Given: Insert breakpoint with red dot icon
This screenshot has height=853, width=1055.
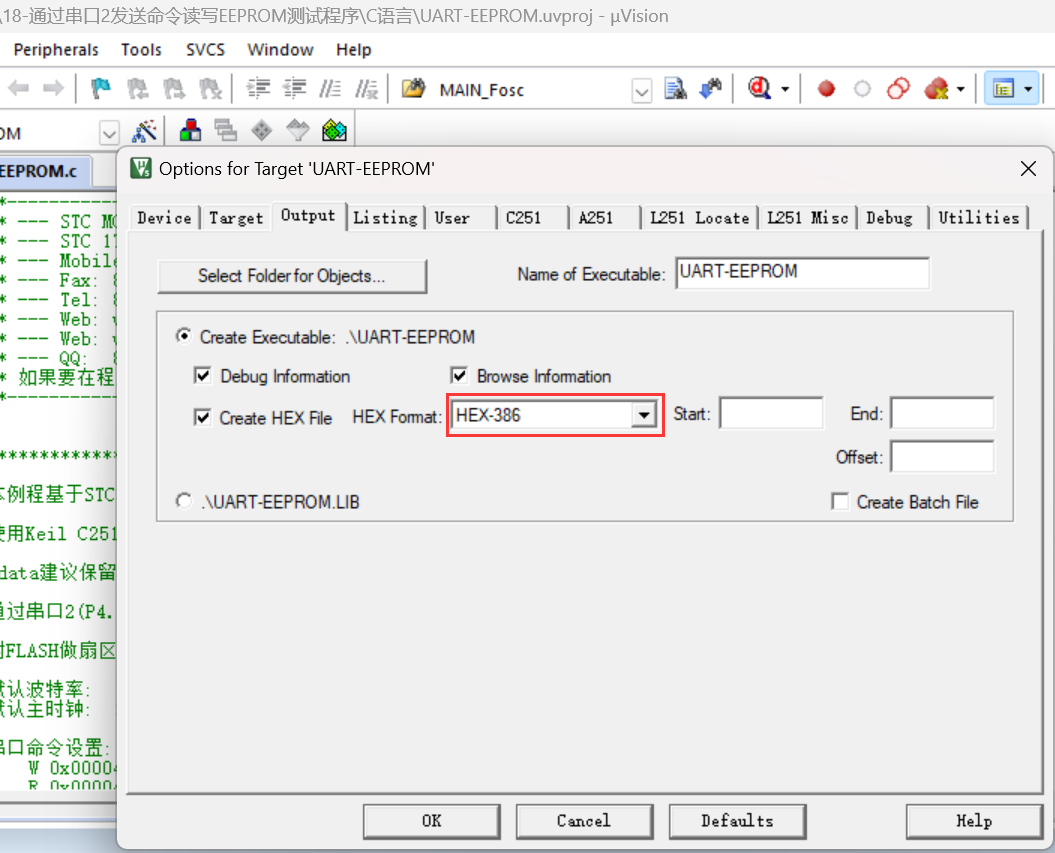Looking at the screenshot, I should tap(826, 89).
